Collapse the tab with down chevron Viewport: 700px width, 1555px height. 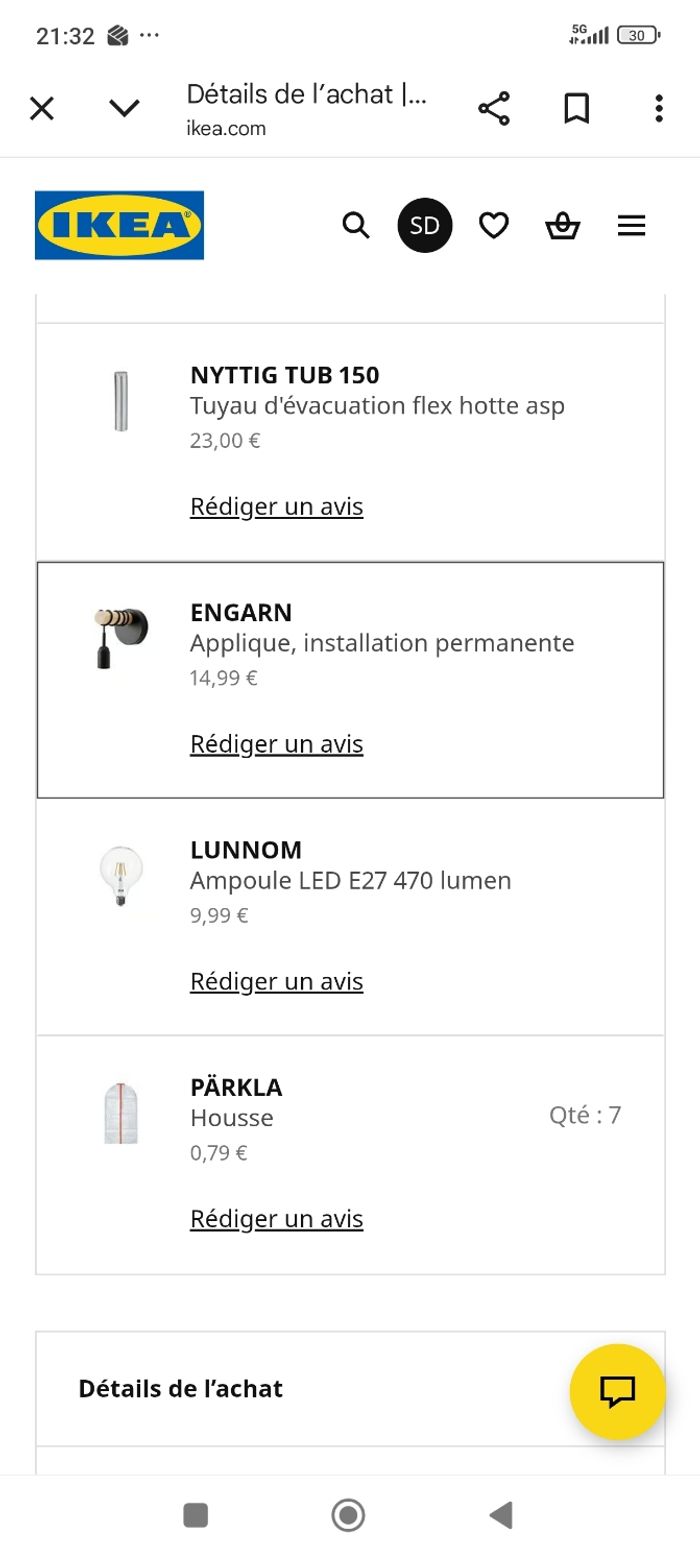click(x=124, y=108)
